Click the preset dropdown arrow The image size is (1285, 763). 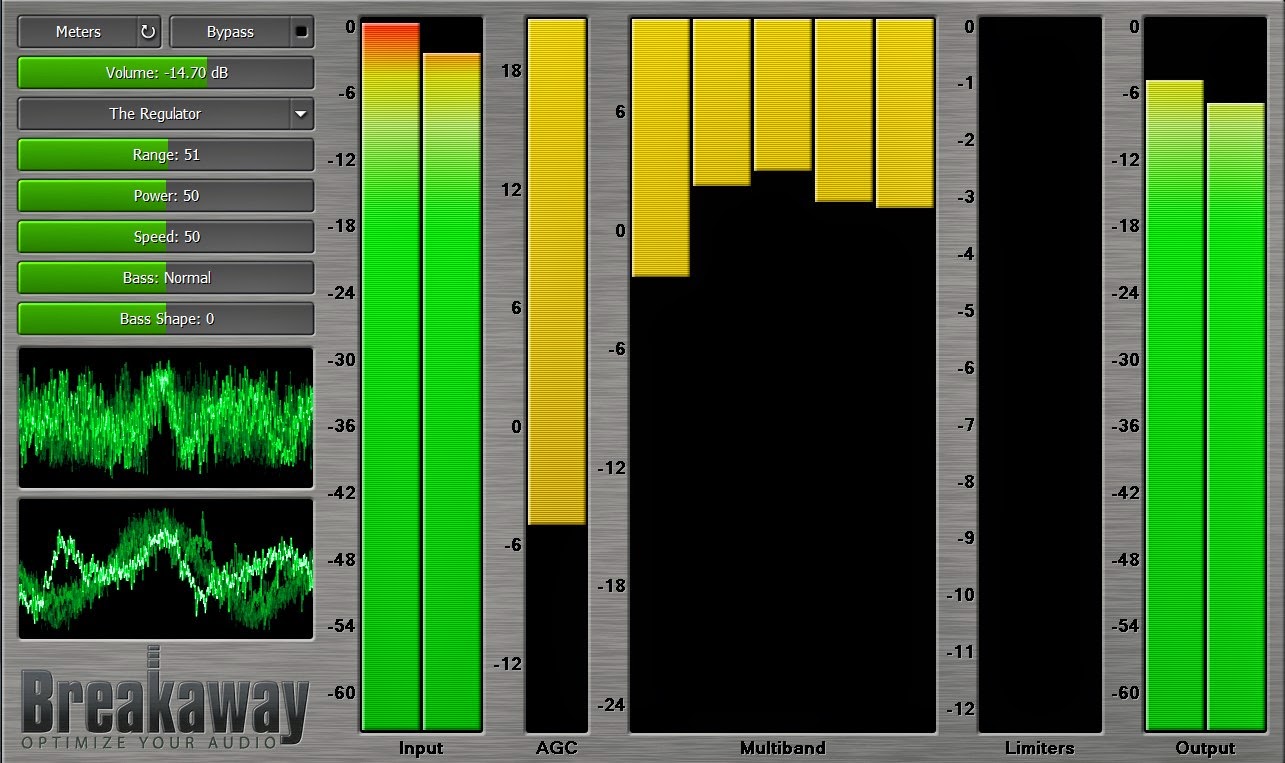300,114
